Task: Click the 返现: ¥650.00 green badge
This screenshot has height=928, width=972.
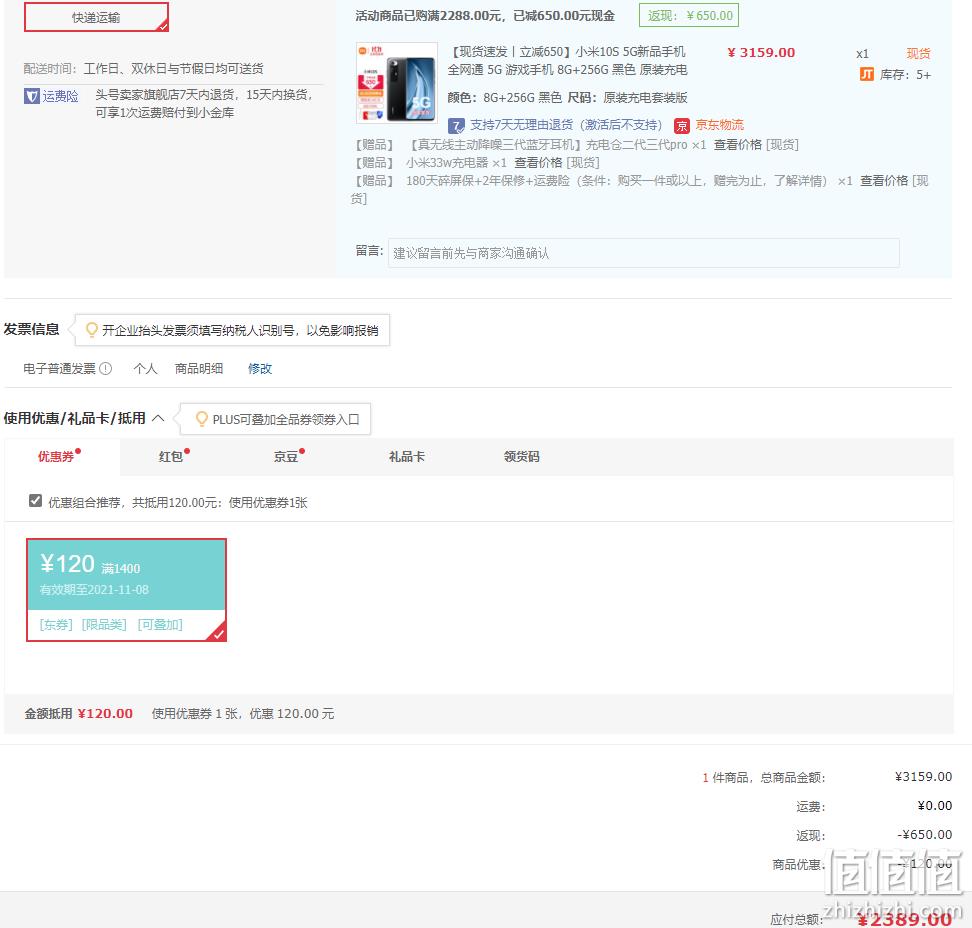Action: [x=689, y=15]
